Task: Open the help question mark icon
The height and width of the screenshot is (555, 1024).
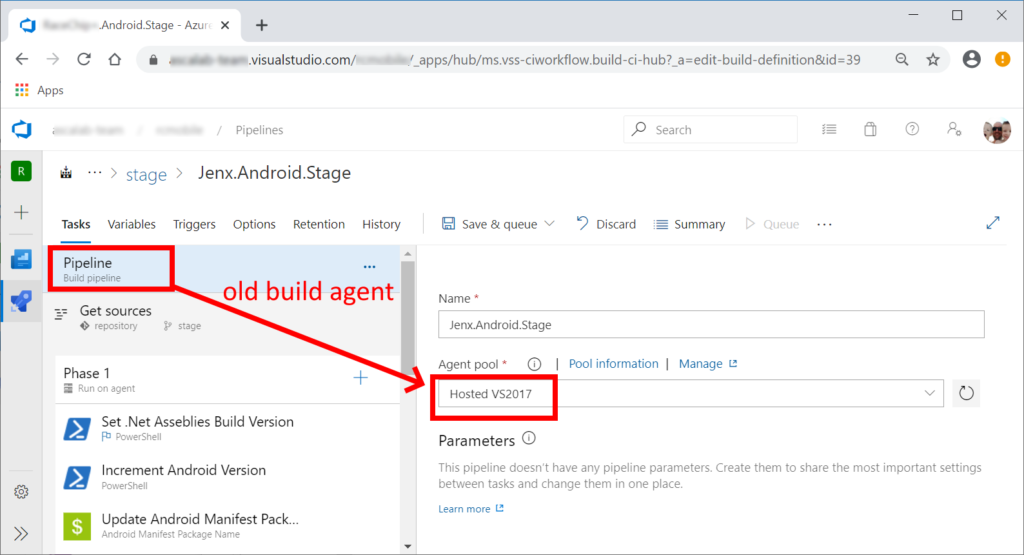Action: pos(912,129)
